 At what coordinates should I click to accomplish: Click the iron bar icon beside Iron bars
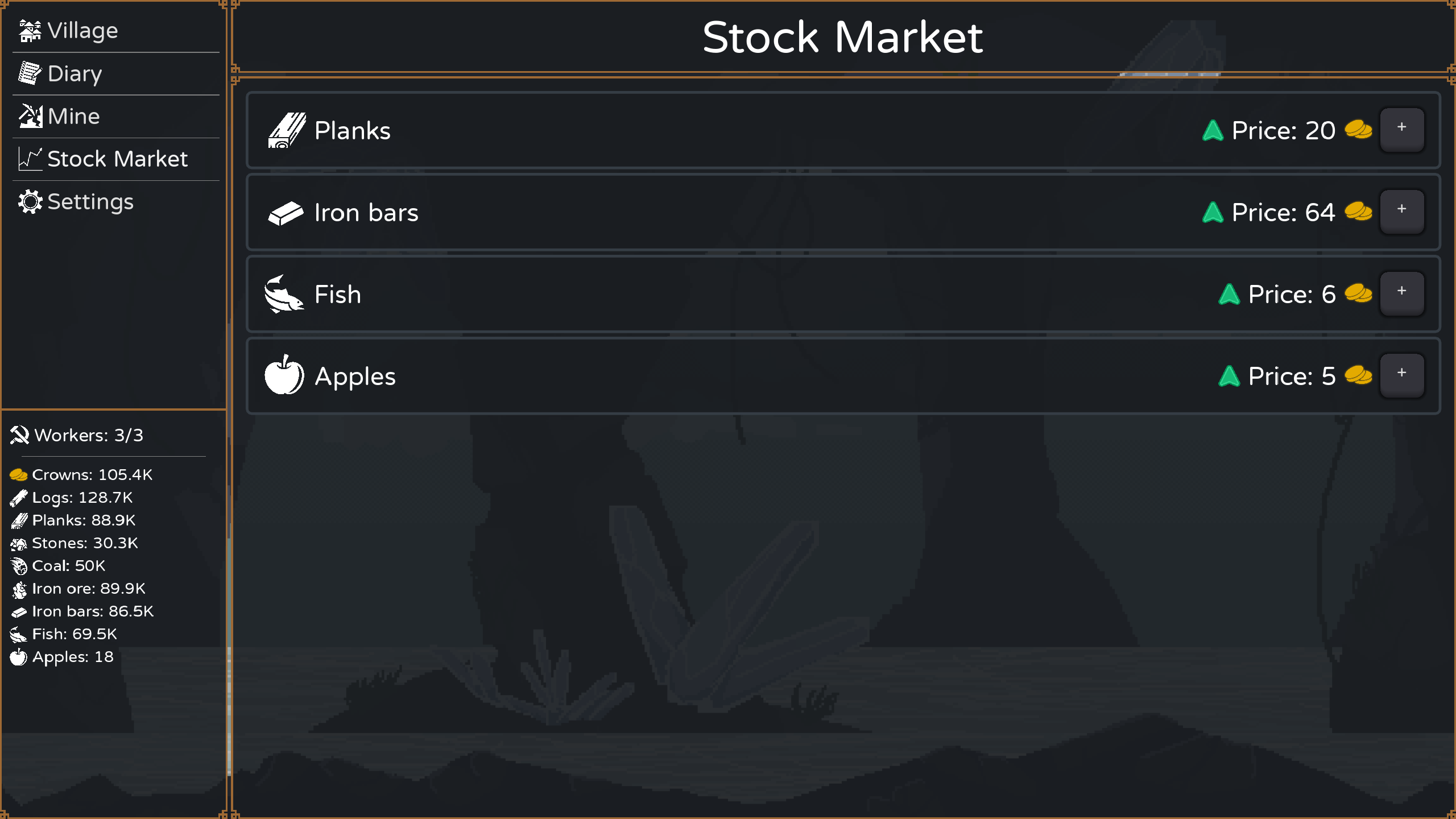pos(286,212)
